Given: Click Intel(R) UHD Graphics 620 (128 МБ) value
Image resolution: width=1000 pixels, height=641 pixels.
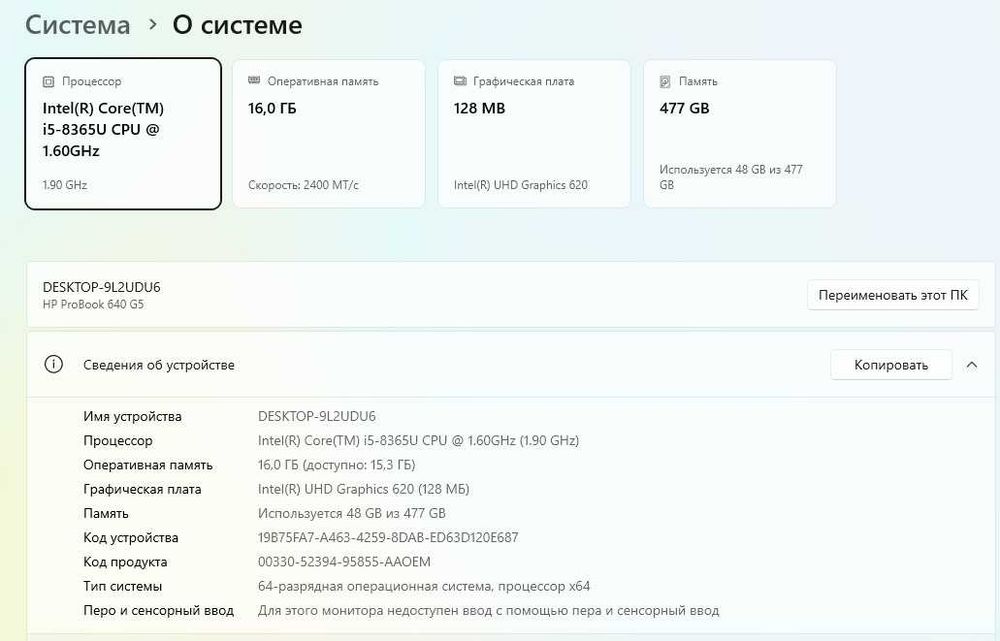Looking at the screenshot, I should click(364, 489).
